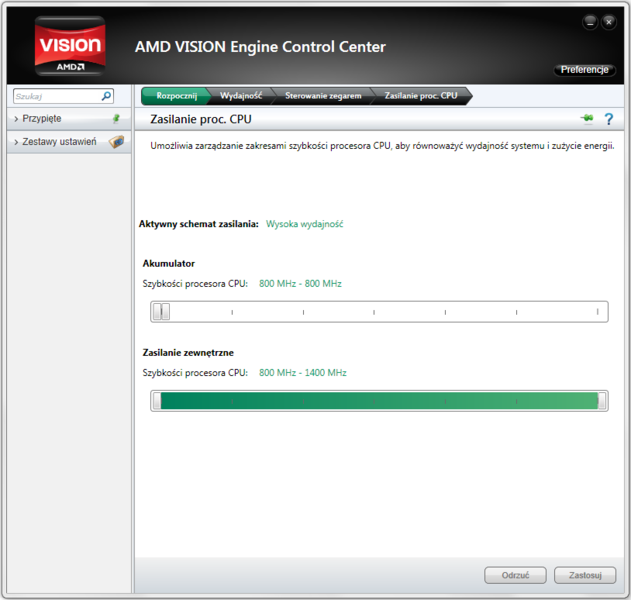Click Wysoka wydajność power scheme link
631x600 pixels.
[305, 224]
